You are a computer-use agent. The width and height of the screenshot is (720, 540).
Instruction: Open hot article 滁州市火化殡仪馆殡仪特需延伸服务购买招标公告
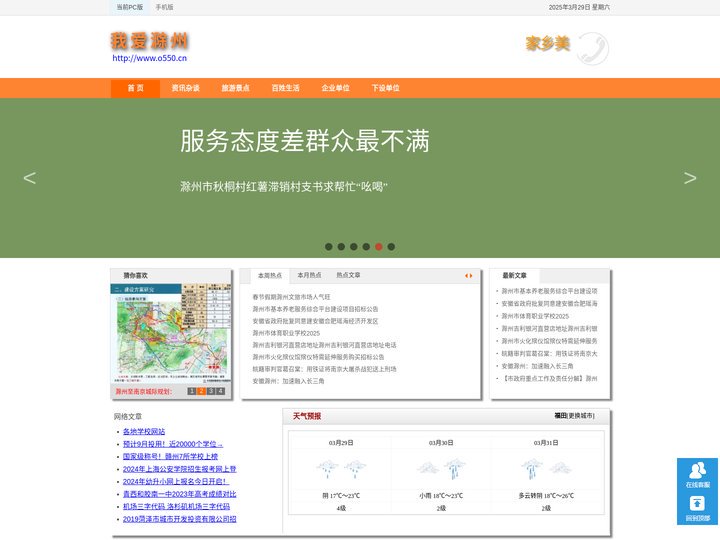[318, 357]
